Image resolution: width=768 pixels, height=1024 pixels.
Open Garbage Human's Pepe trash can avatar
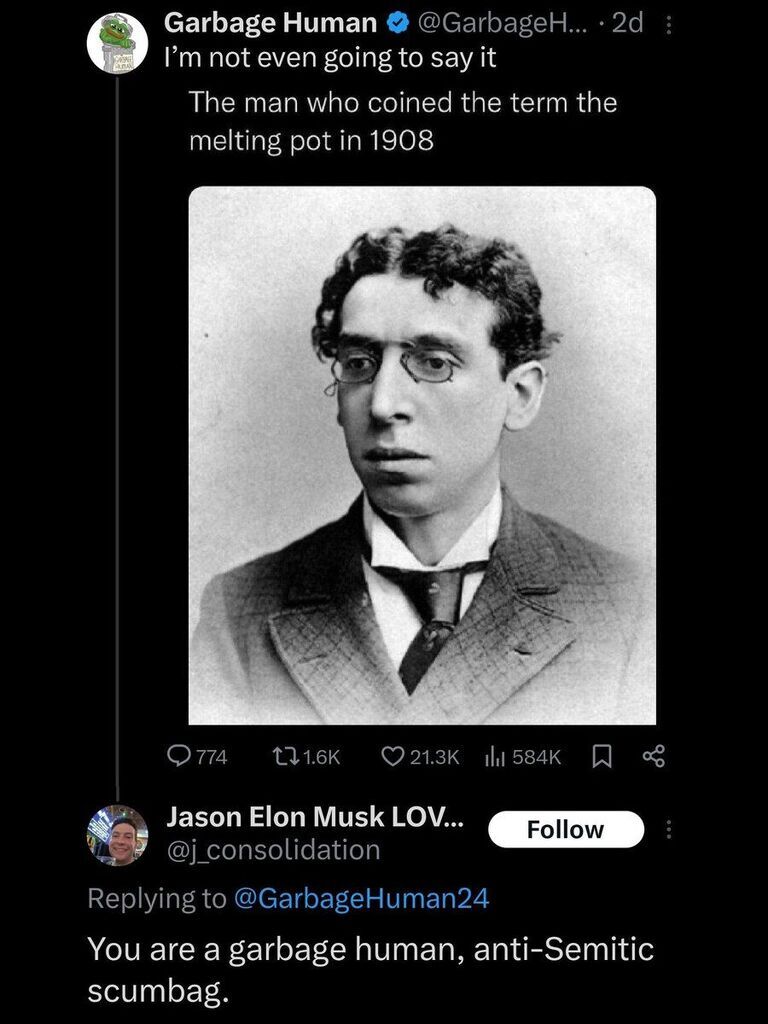[118, 42]
